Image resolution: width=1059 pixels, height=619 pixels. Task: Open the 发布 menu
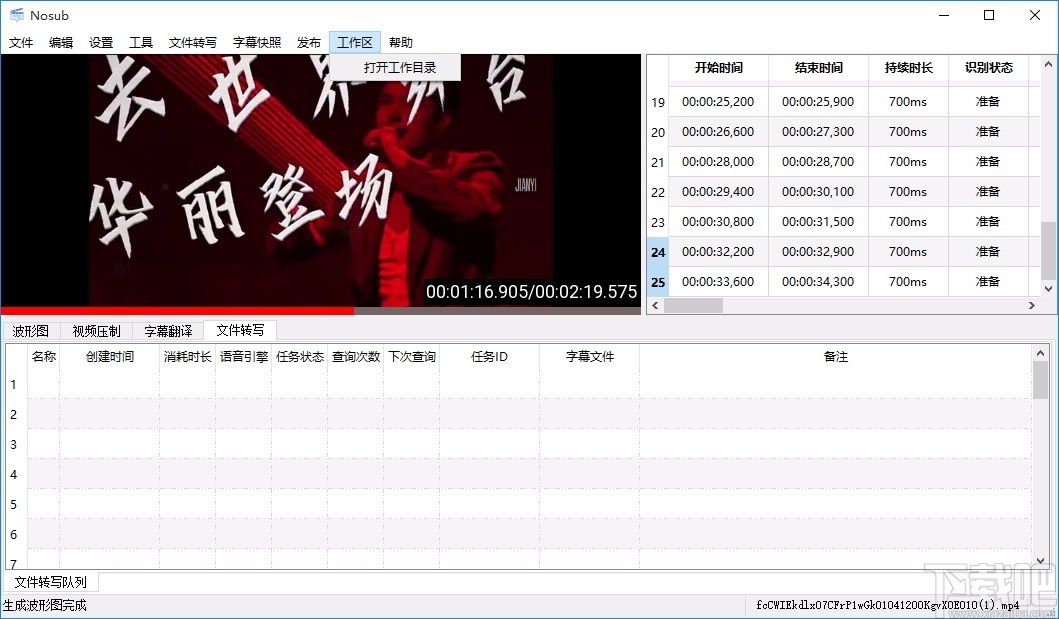[309, 43]
